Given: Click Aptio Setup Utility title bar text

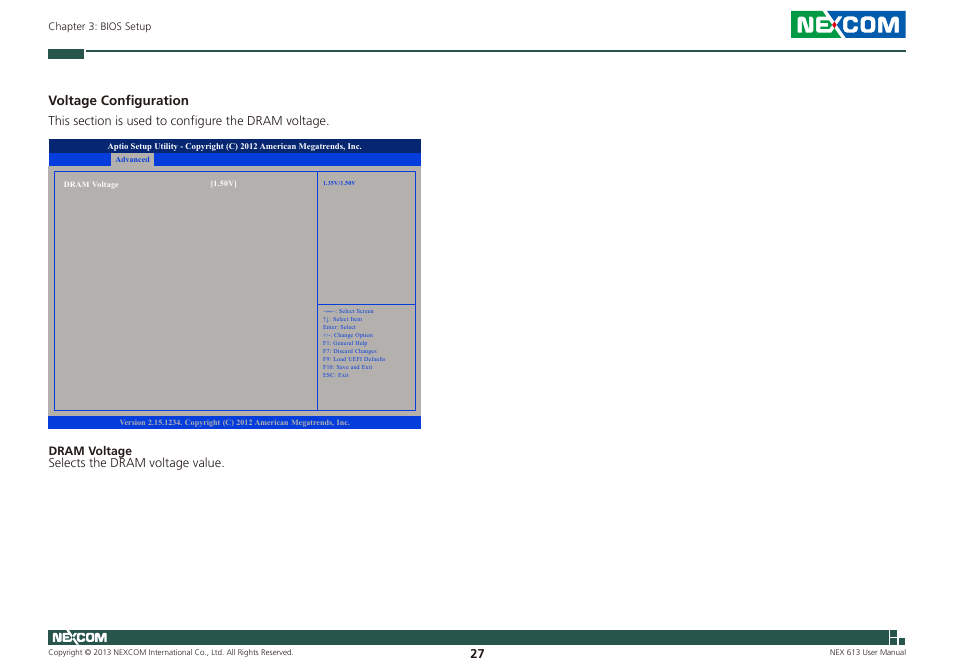Looking at the screenshot, I should coord(234,146).
